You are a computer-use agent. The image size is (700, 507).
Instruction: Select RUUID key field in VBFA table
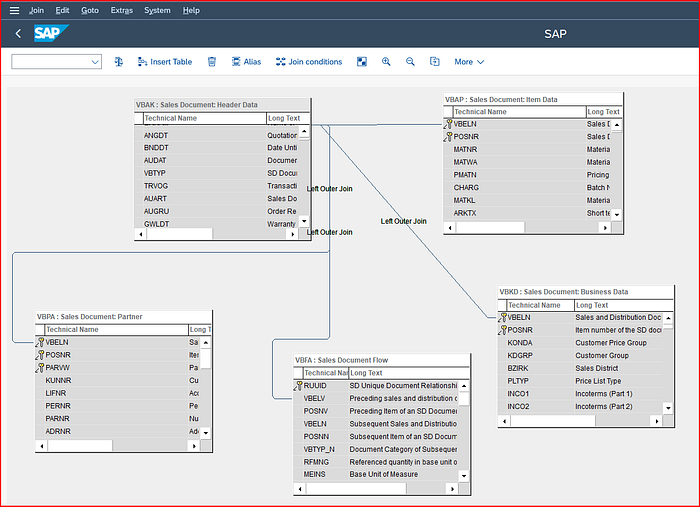tap(315, 386)
